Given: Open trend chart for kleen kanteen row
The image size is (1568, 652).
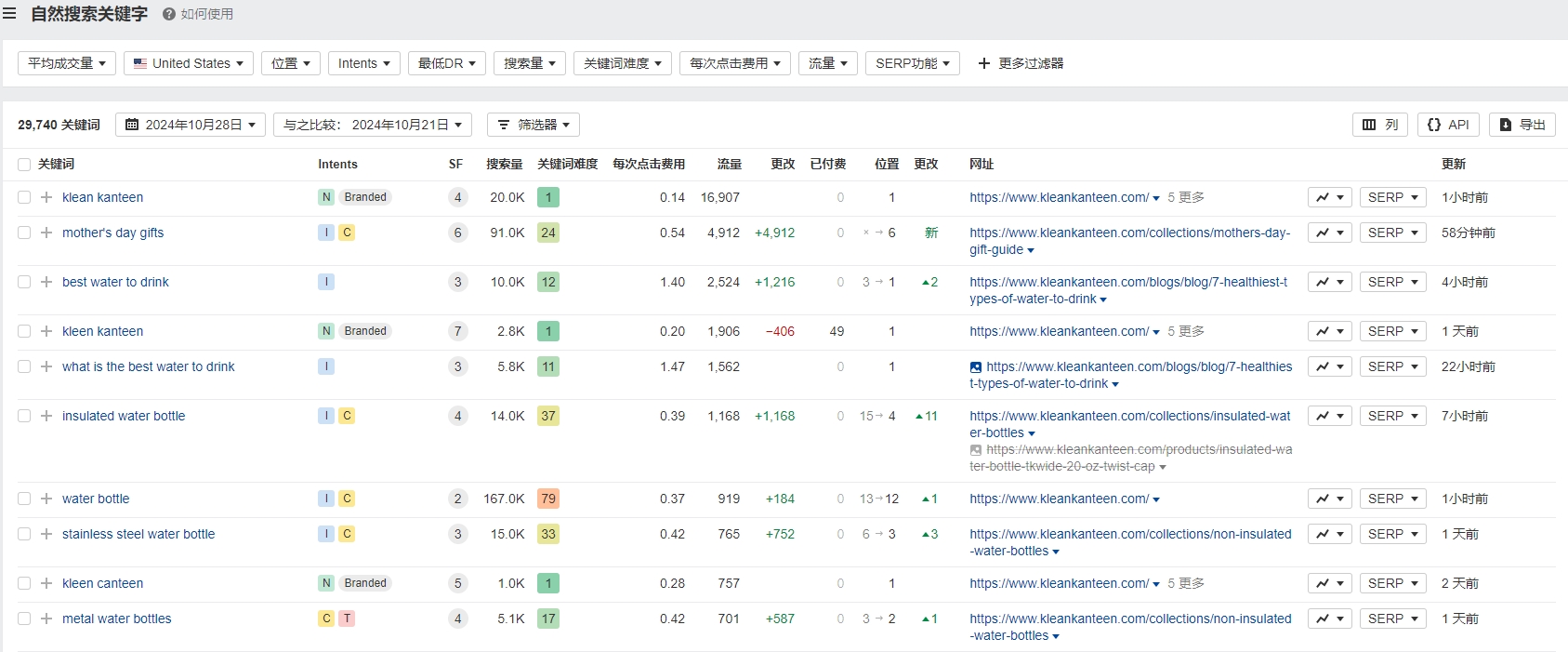Looking at the screenshot, I should tap(1329, 331).
